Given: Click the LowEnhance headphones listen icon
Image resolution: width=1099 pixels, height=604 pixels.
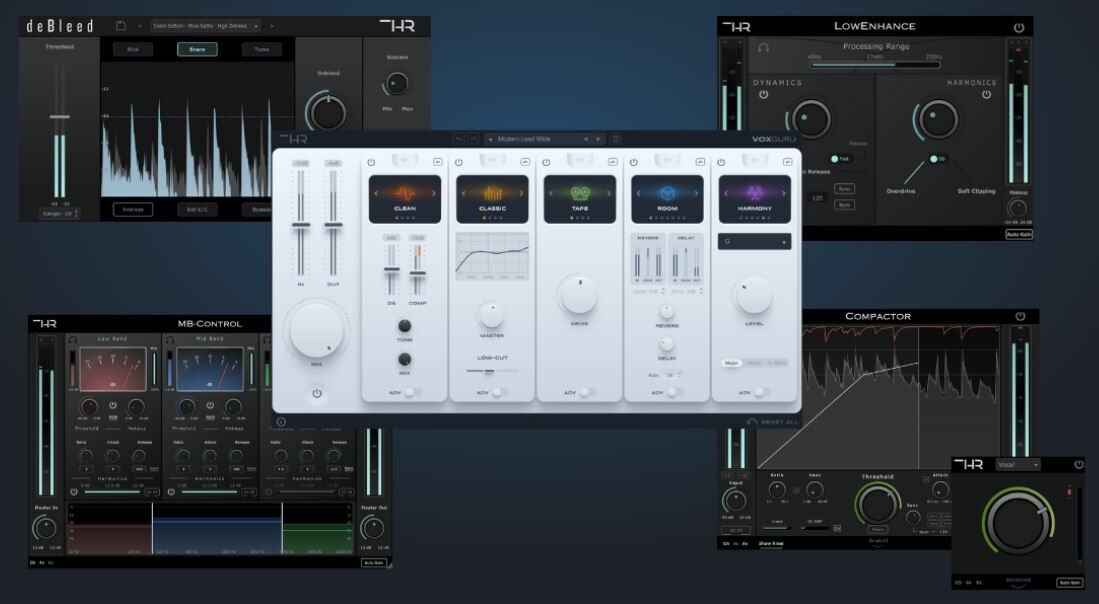Looking at the screenshot, I should point(764,47).
